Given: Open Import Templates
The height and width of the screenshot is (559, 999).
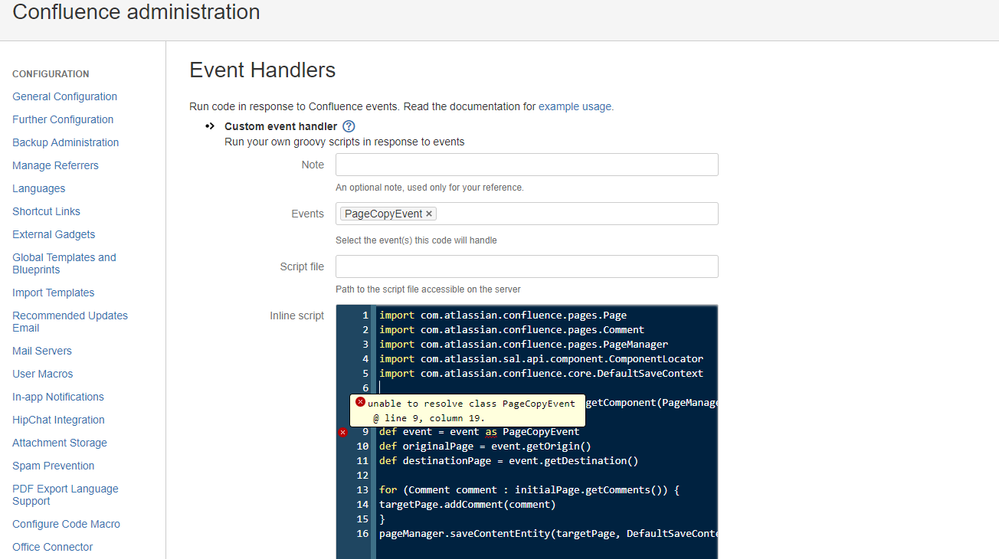Looking at the screenshot, I should [53, 293].
